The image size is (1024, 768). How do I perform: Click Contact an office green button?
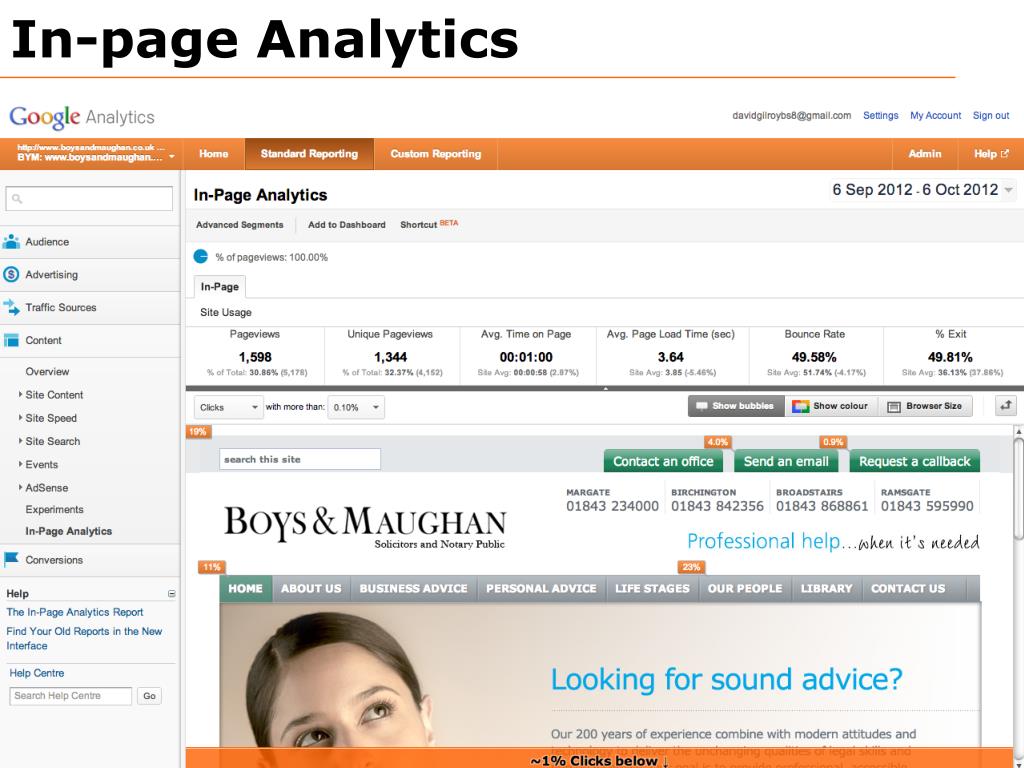[664, 461]
